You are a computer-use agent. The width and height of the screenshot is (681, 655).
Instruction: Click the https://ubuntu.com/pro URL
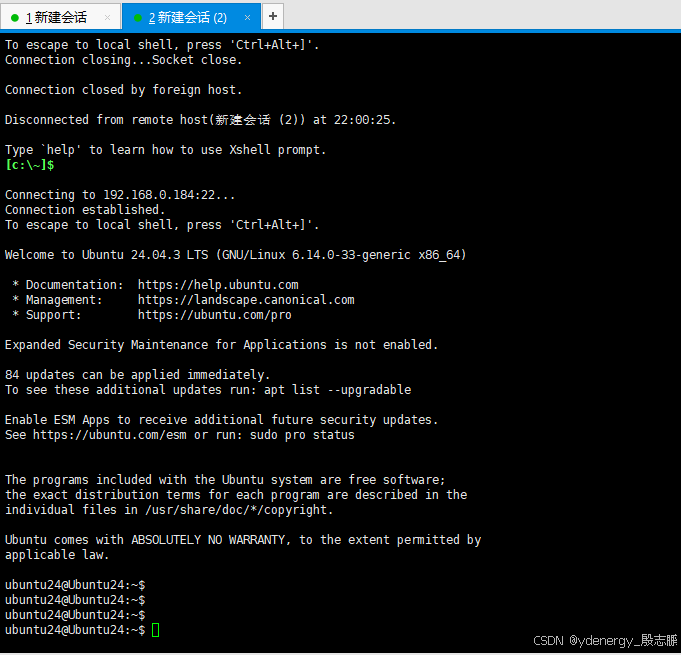[x=215, y=315]
